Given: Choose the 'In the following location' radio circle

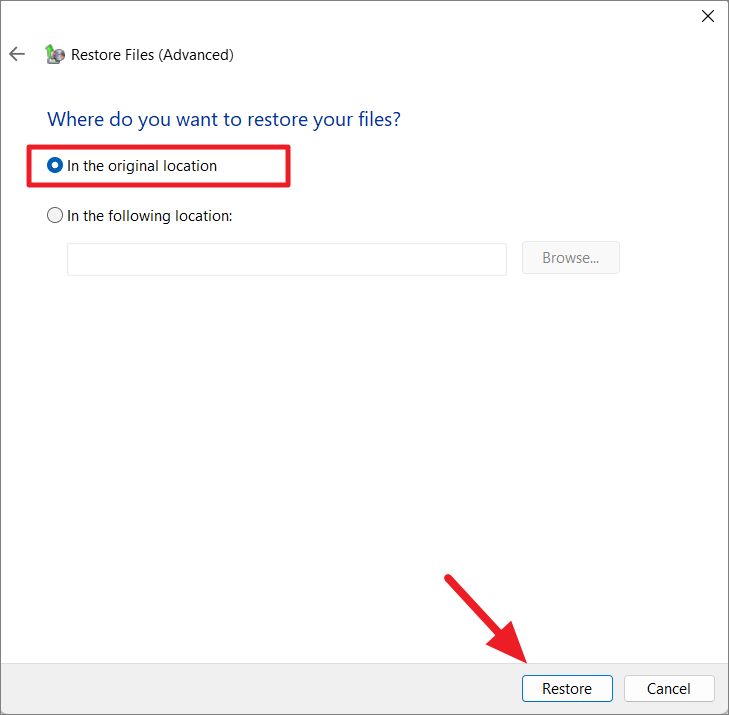Looking at the screenshot, I should (x=55, y=215).
